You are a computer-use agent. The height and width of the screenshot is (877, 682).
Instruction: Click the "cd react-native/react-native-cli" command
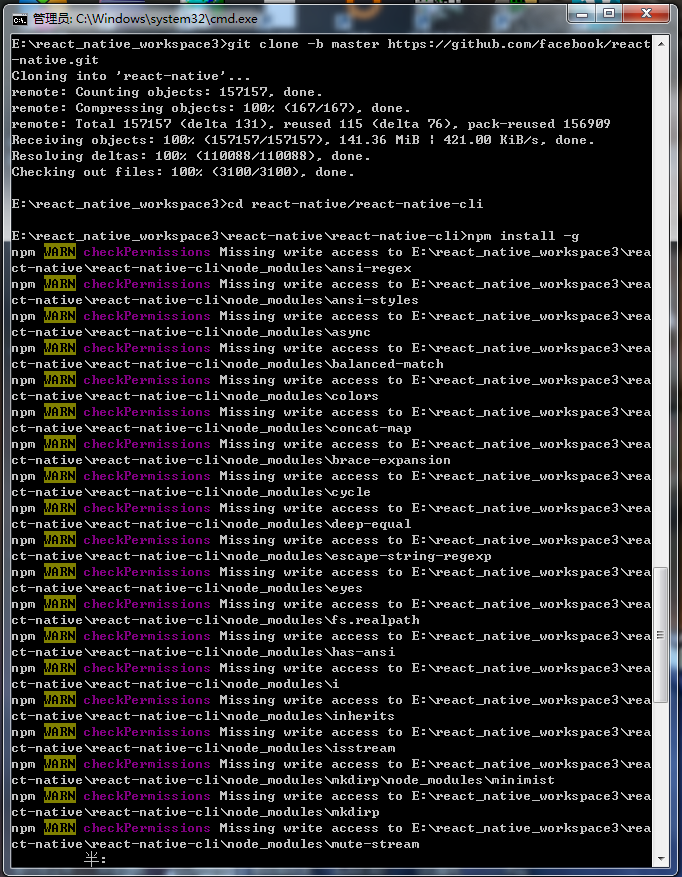click(355, 204)
